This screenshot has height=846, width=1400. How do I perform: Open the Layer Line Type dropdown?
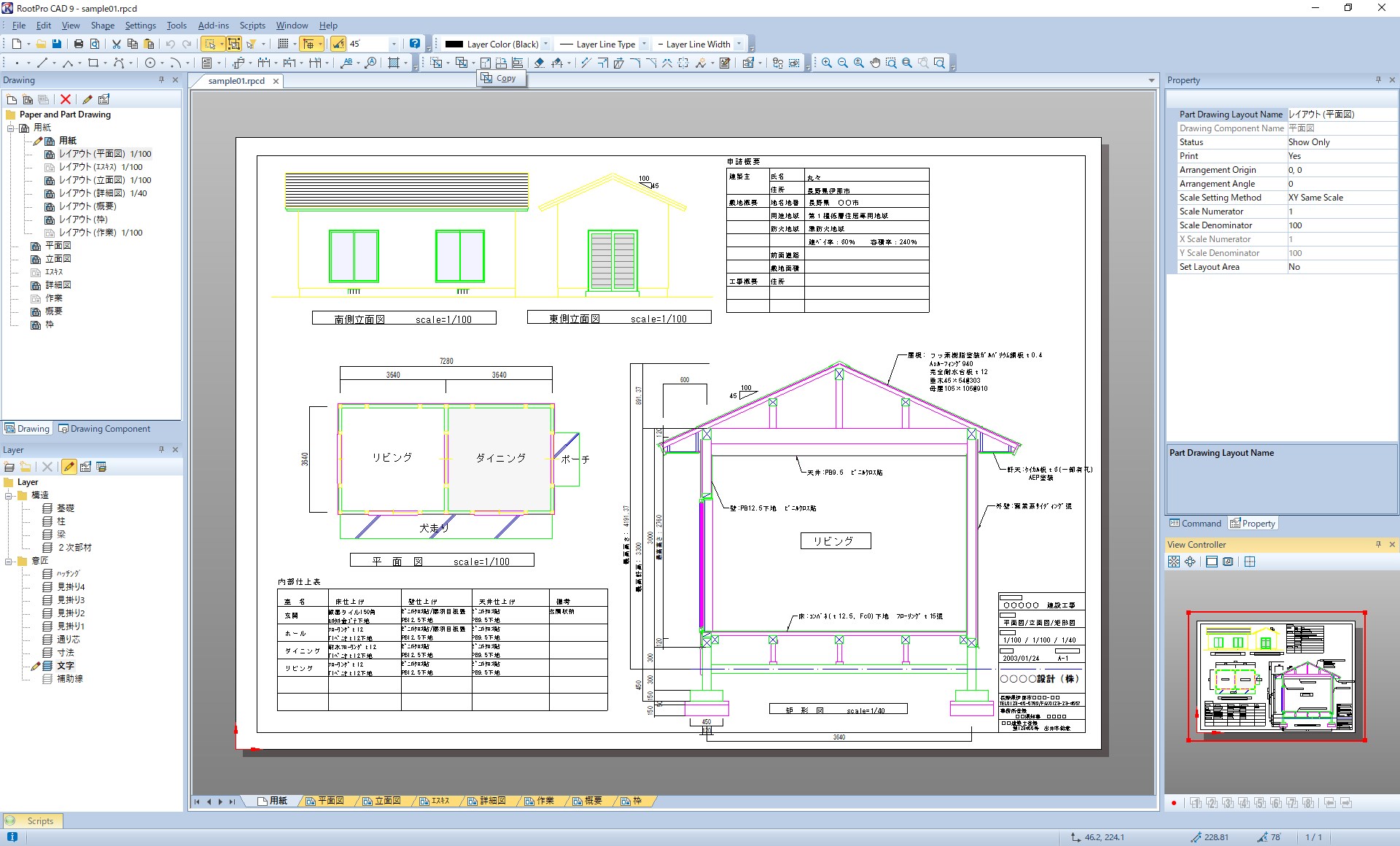coord(644,44)
